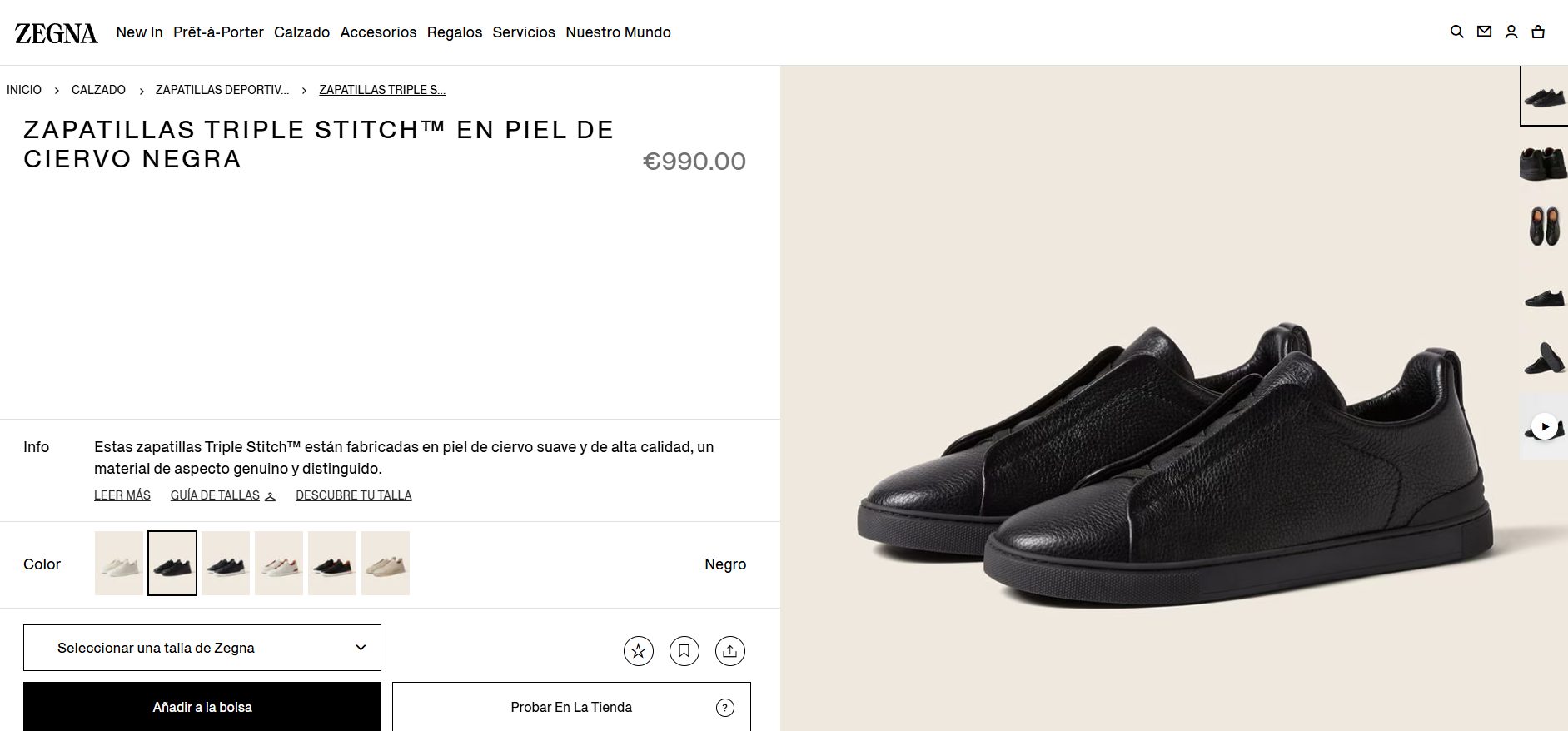Open the Zegna size selection dropdown
Screen dimensions: 1568x731
click(x=202, y=648)
